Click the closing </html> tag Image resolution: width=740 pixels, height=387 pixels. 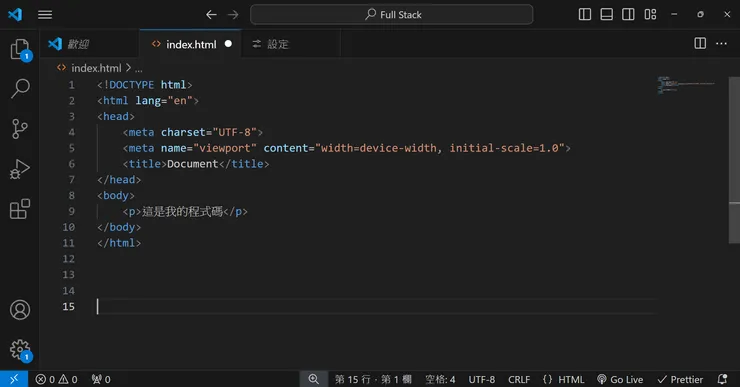tap(119, 243)
